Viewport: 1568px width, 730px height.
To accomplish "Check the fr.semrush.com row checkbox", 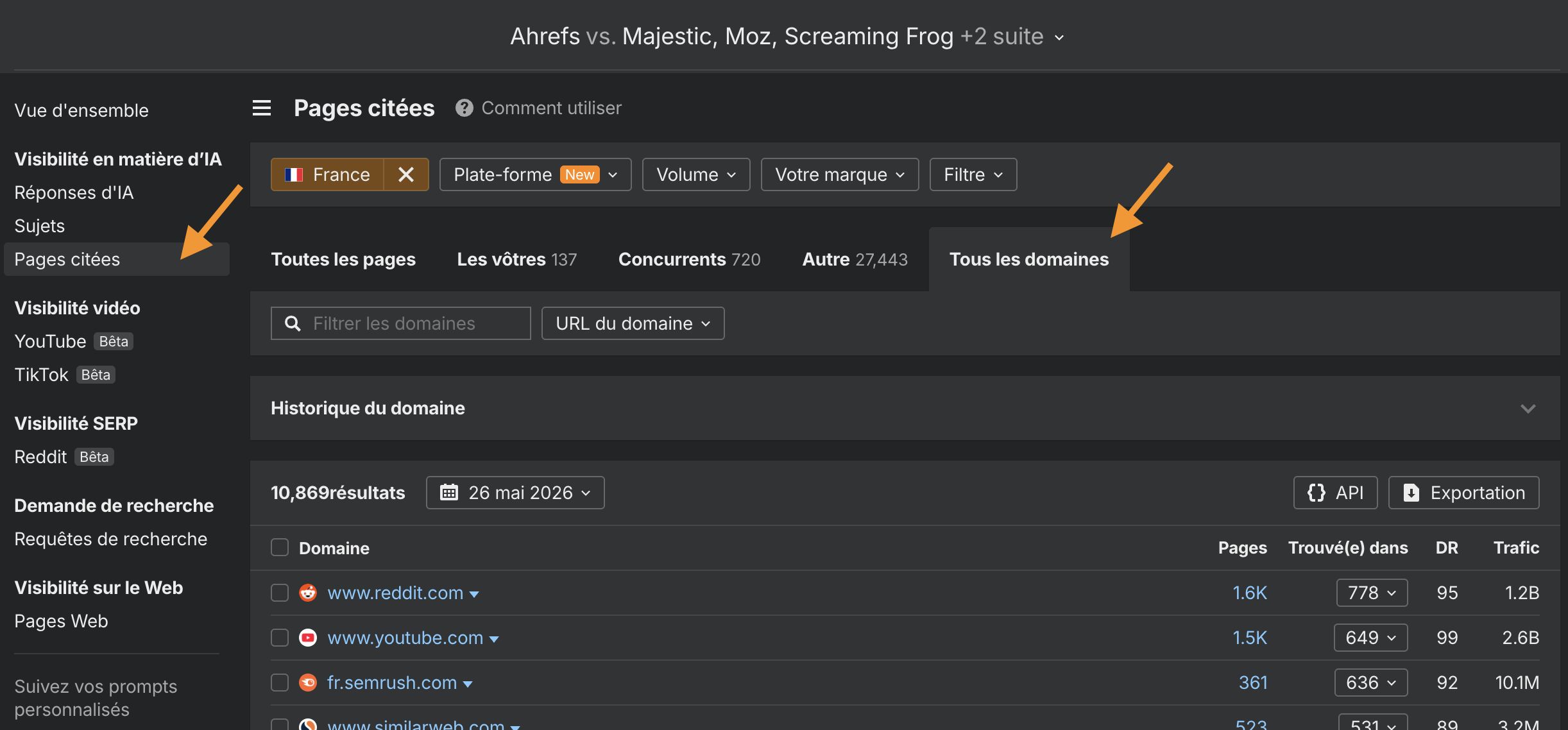I will 280,683.
